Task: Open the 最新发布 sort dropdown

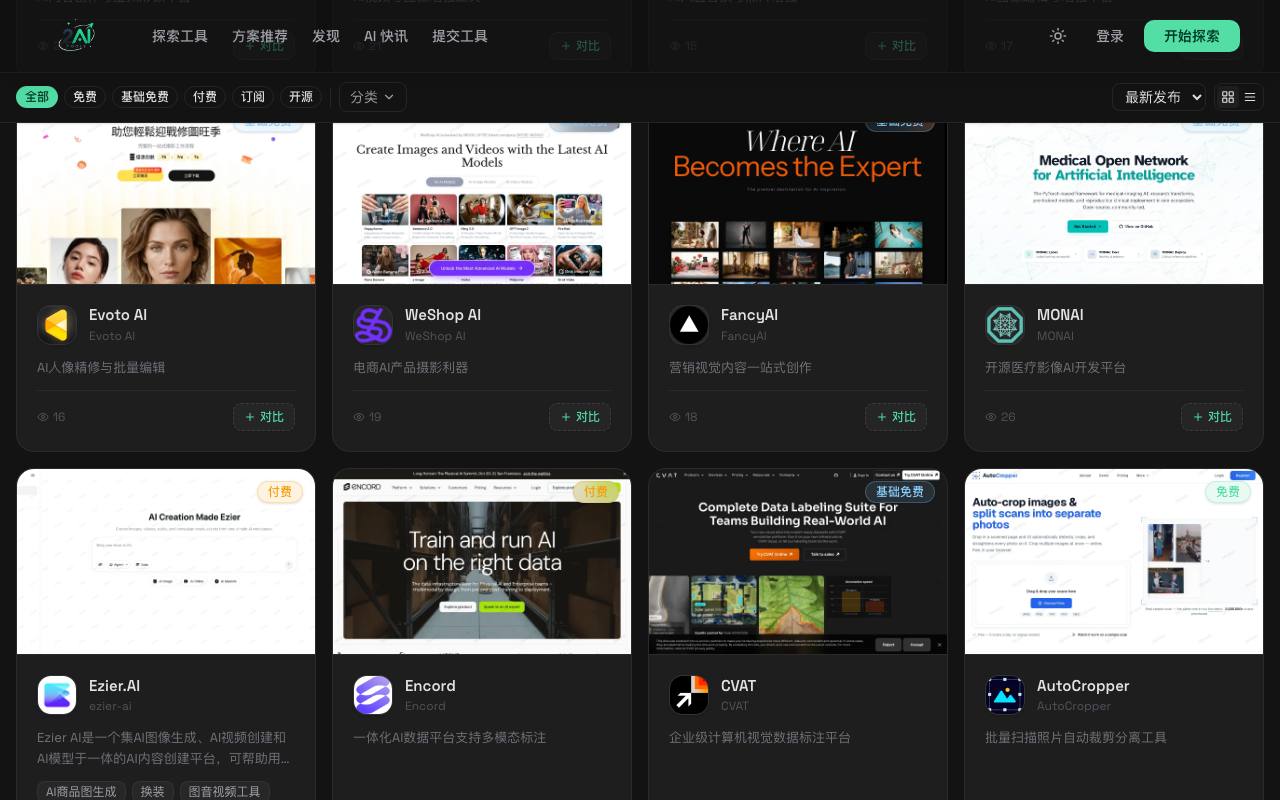Action: [1159, 97]
